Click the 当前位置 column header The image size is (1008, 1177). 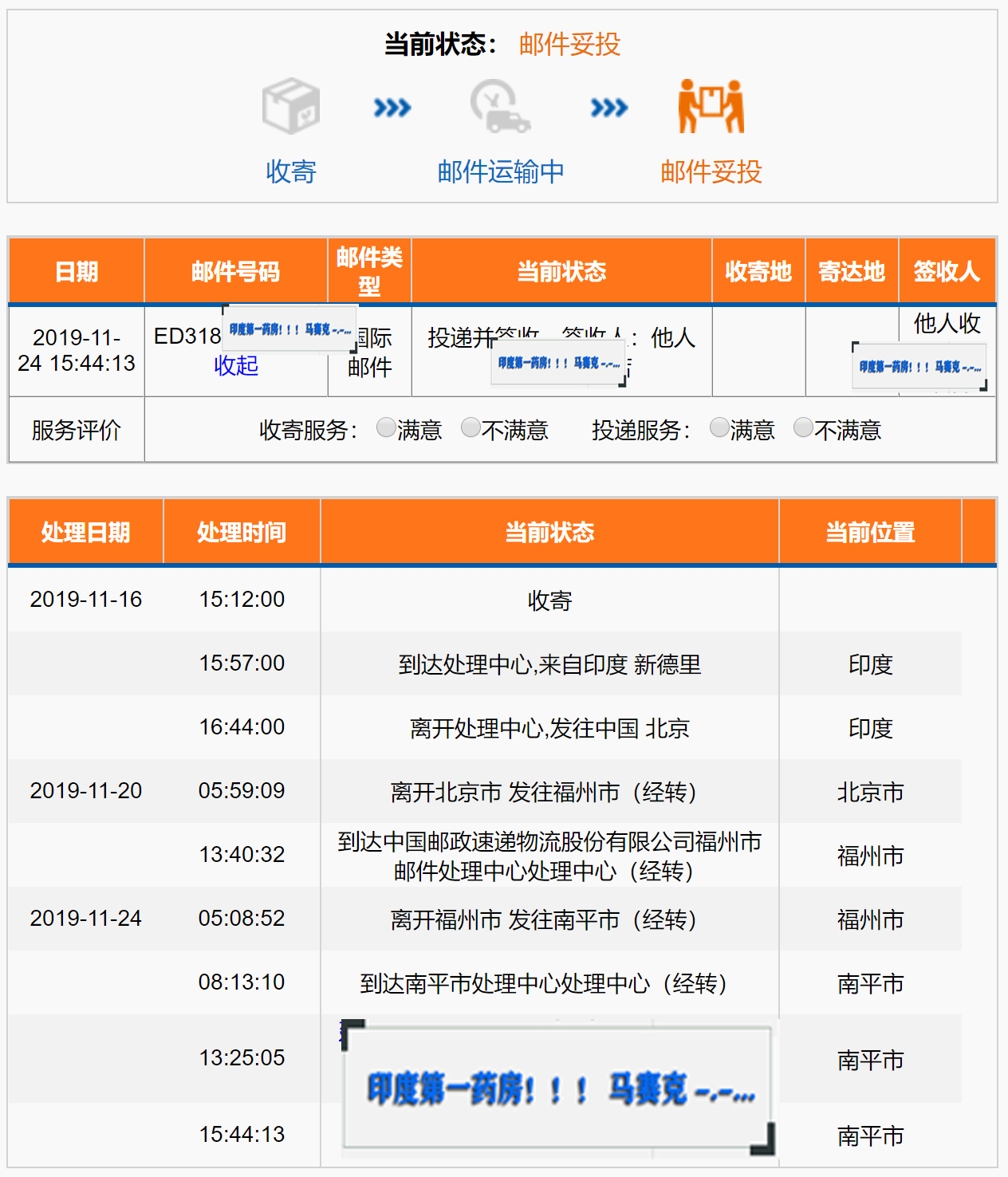870,532
